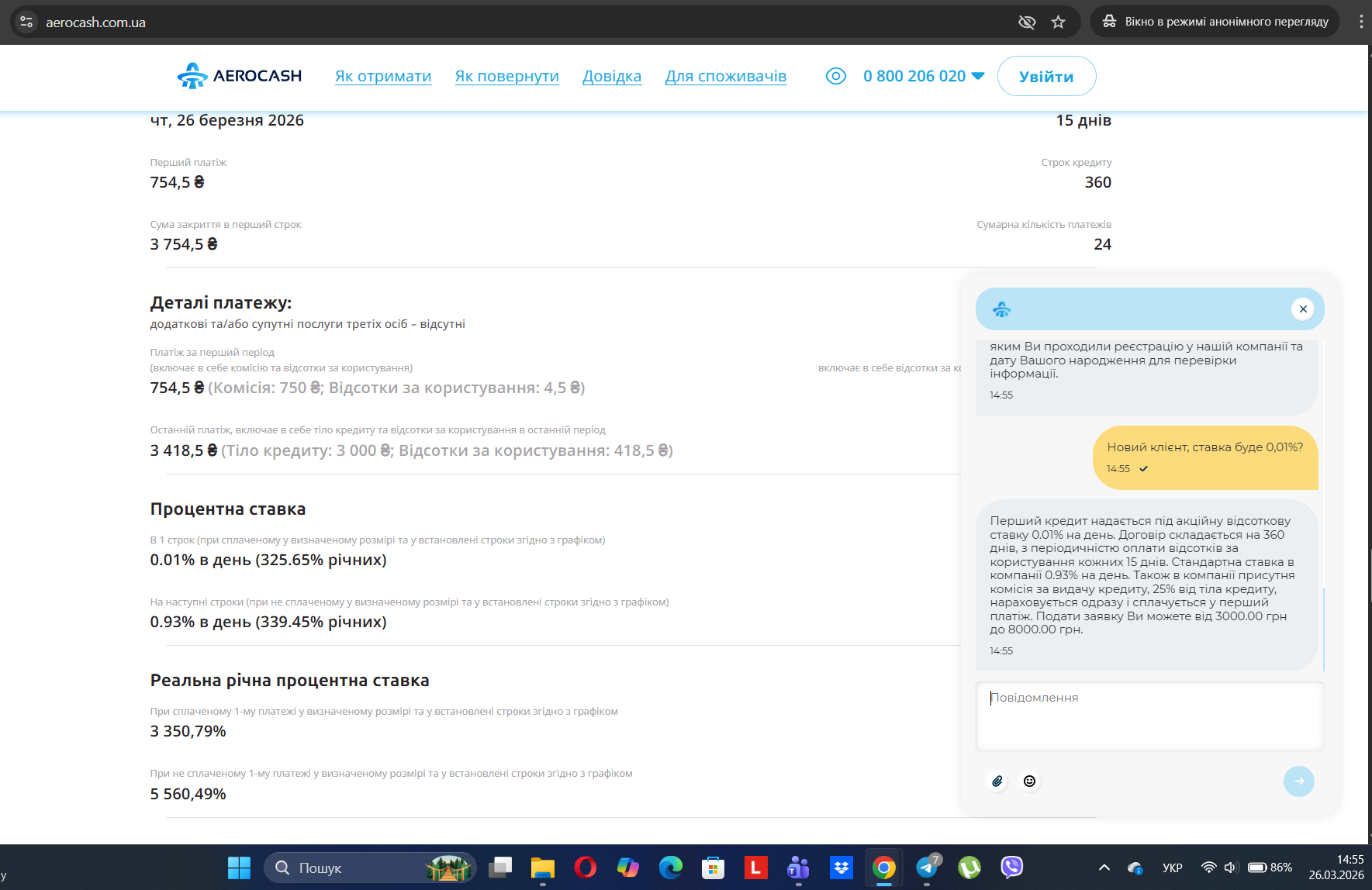Open Dropbox from the taskbar

[841, 868]
